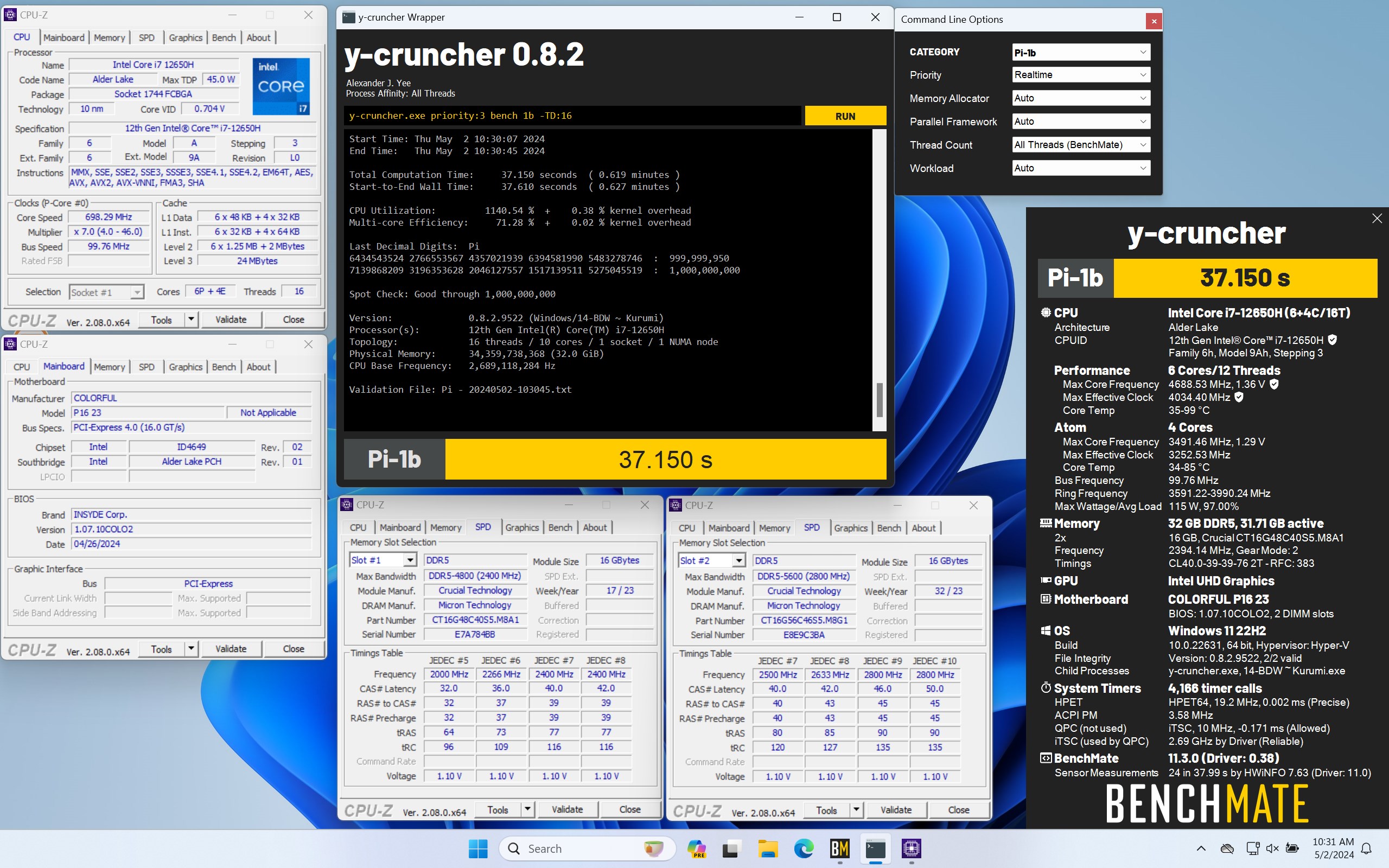Open Windows Start menu
1389x868 pixels.
(x=477, y=848)
